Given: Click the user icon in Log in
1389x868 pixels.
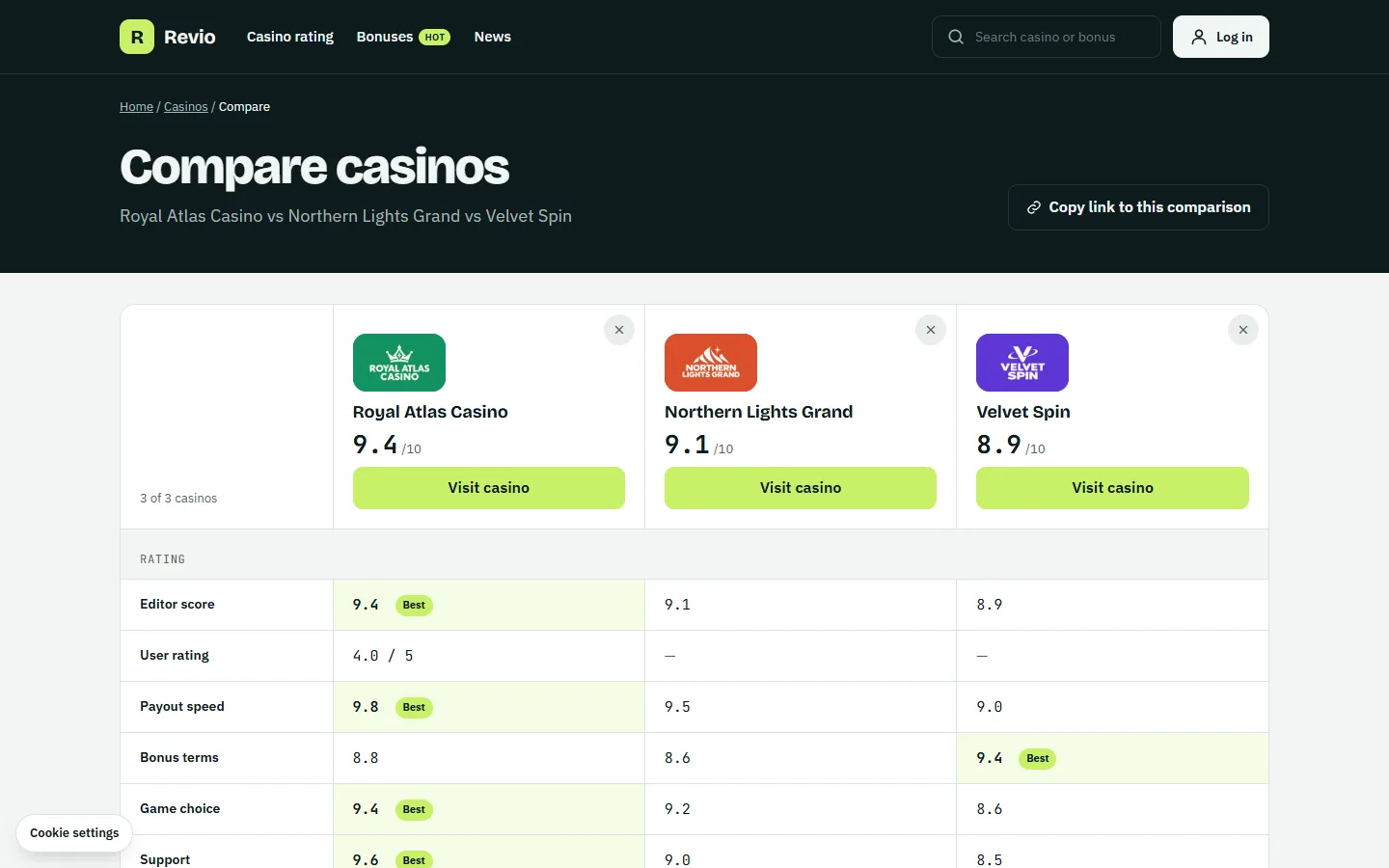Looking at the screenshot, I should (x=1199, y=37).
